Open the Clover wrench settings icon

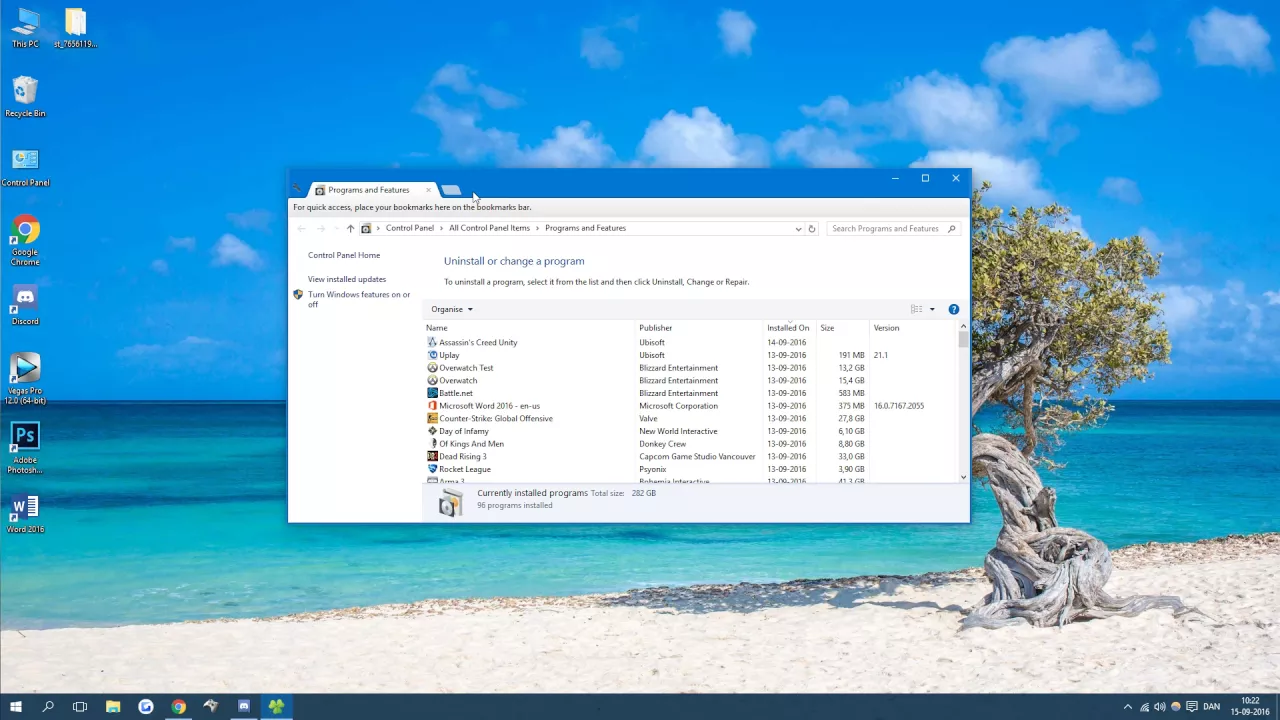tap(297, 189)
